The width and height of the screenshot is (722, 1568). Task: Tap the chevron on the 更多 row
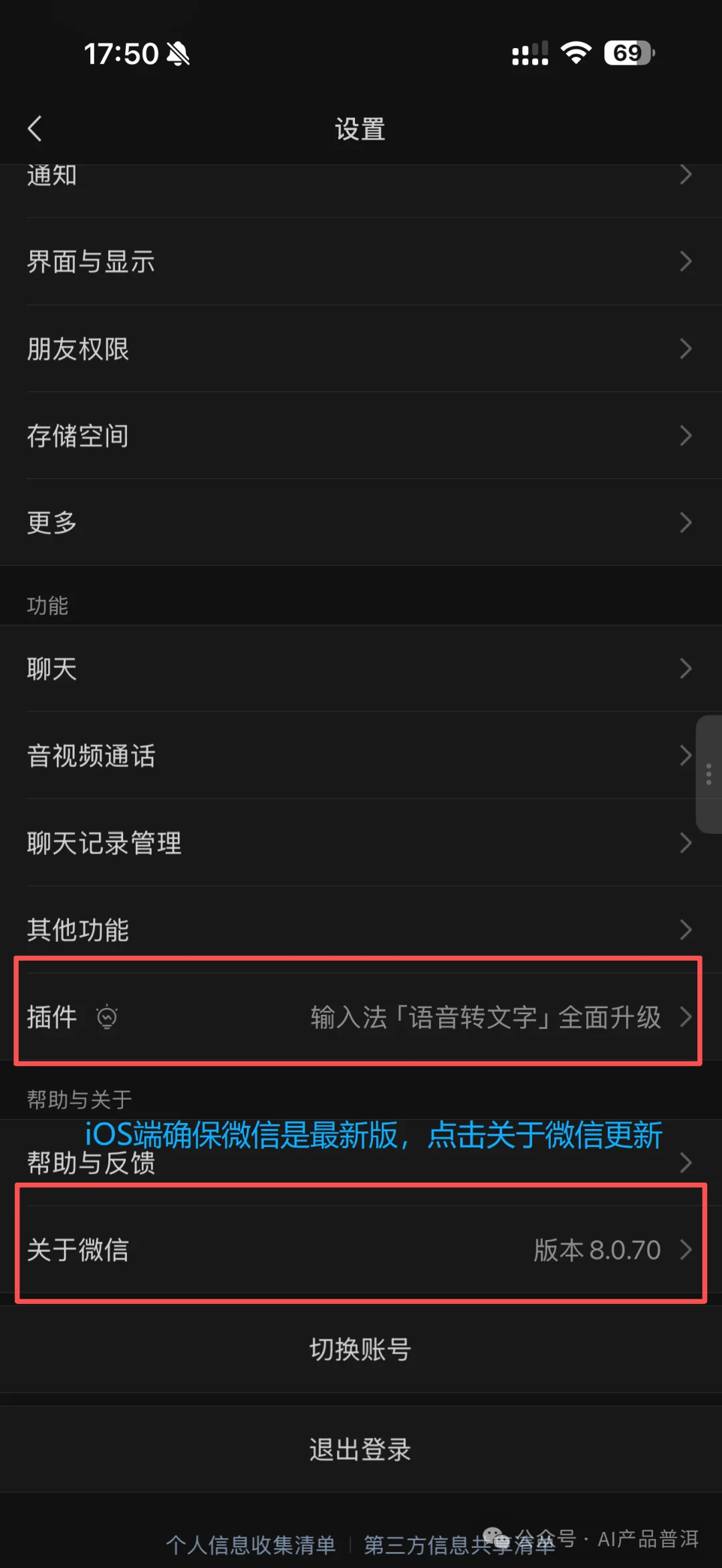pos(685,522)
